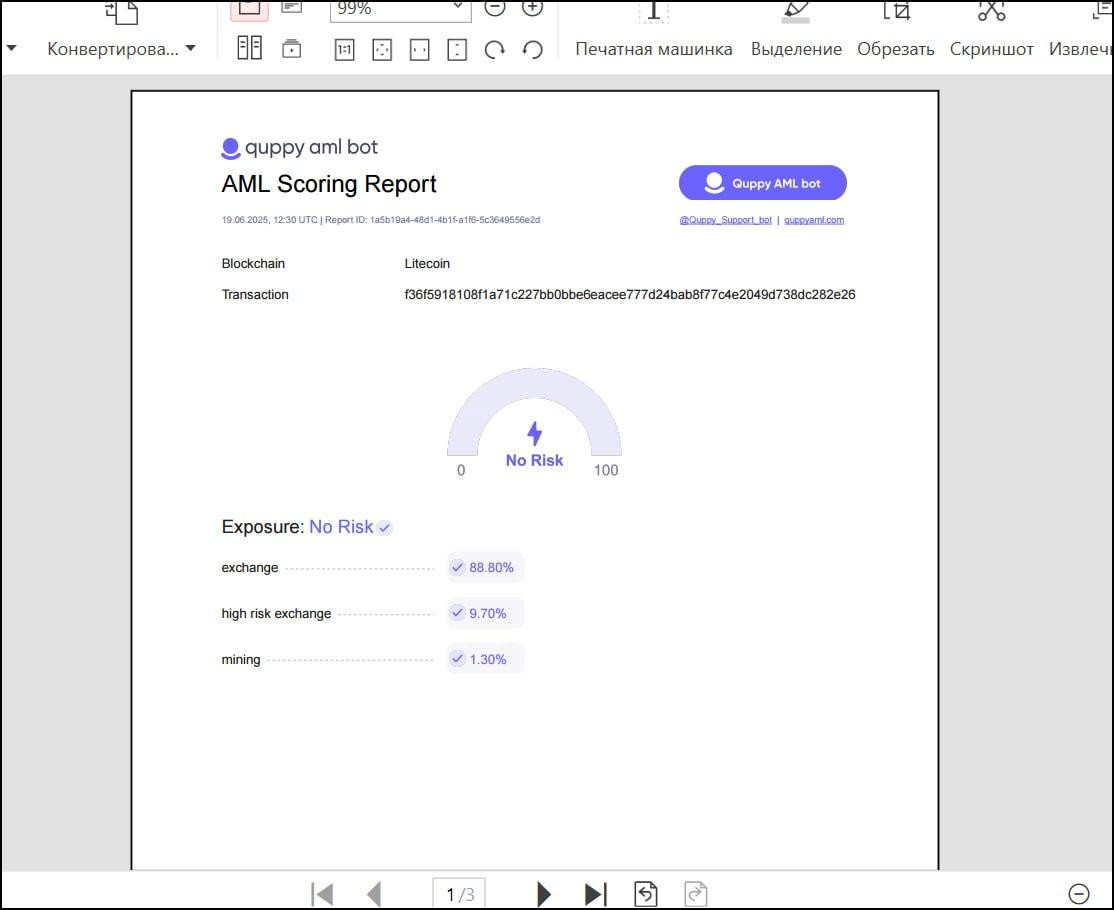Image resolution: width=1114 pixels, height=910 pixels.
Task: Fit page to height
Action: pos(457,50)
